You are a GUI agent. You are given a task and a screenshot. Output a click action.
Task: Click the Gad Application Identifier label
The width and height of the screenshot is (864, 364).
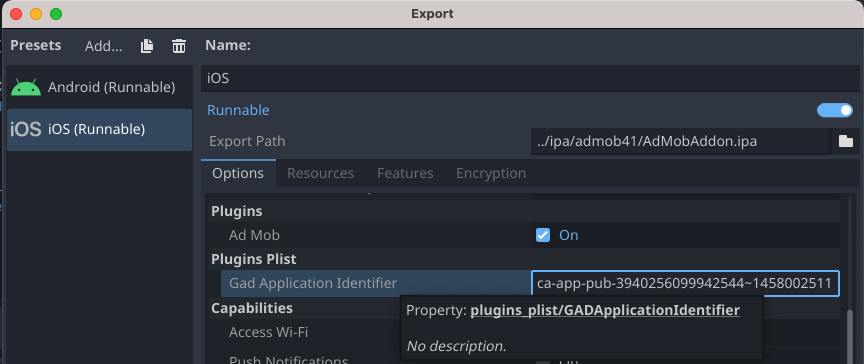coord(312,283)
